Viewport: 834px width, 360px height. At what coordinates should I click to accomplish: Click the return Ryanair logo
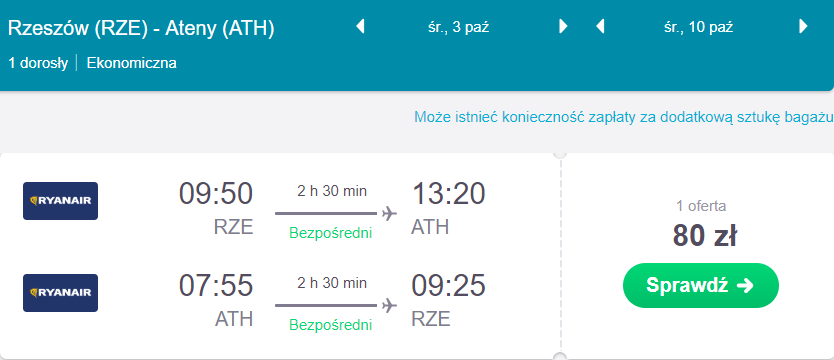click(x=61, y=293)
